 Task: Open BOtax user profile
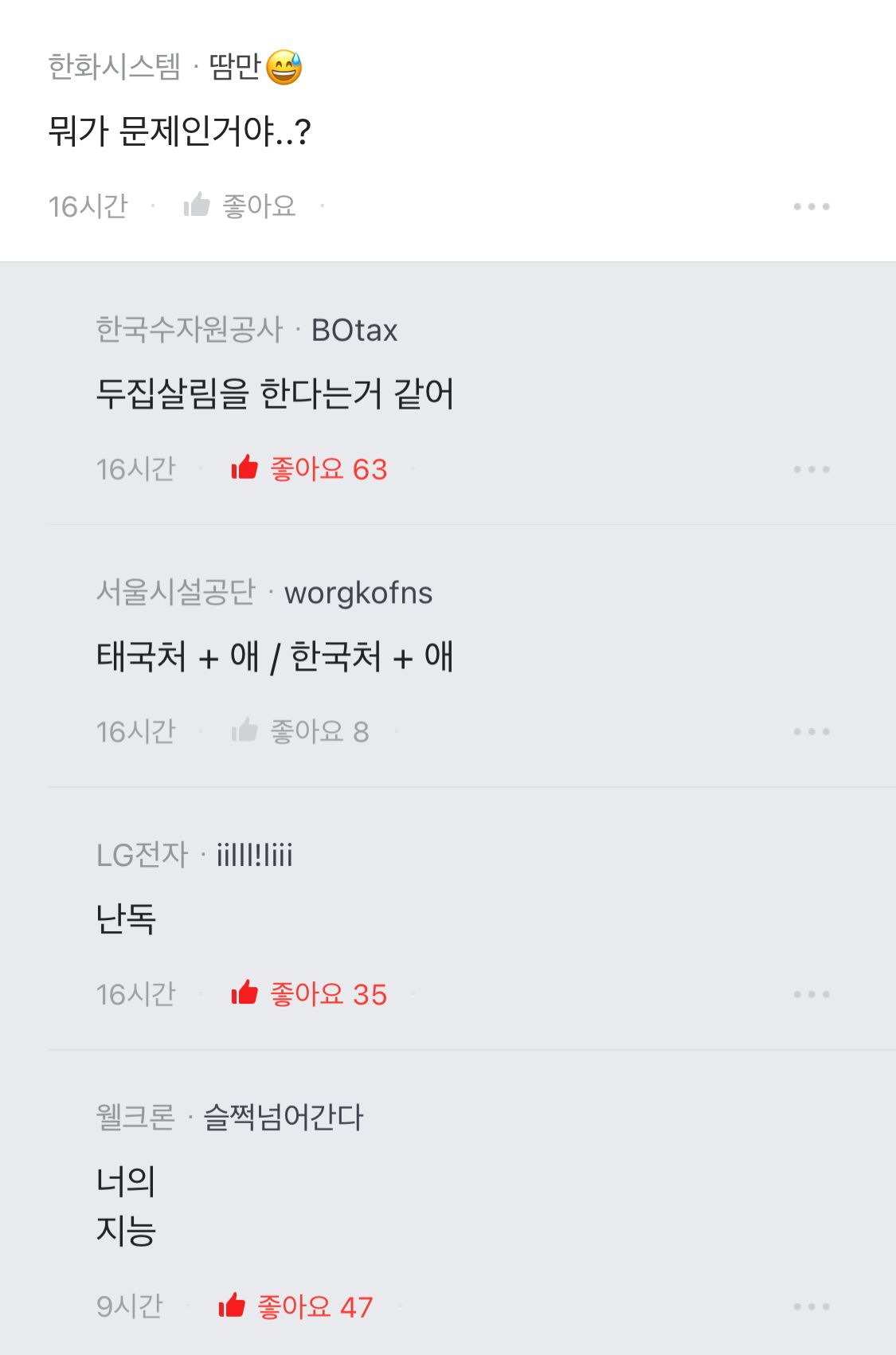pyautogui.click(x=354, y=330)
